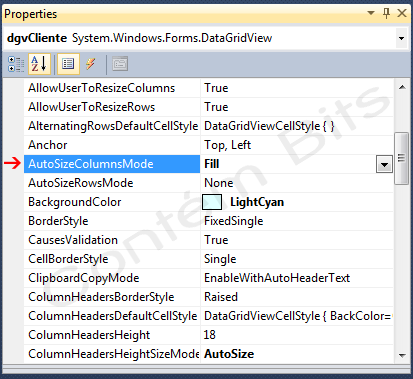Switch to Categorized view
Viewport: 413px width, 379px height.
(x=16, y=64)
